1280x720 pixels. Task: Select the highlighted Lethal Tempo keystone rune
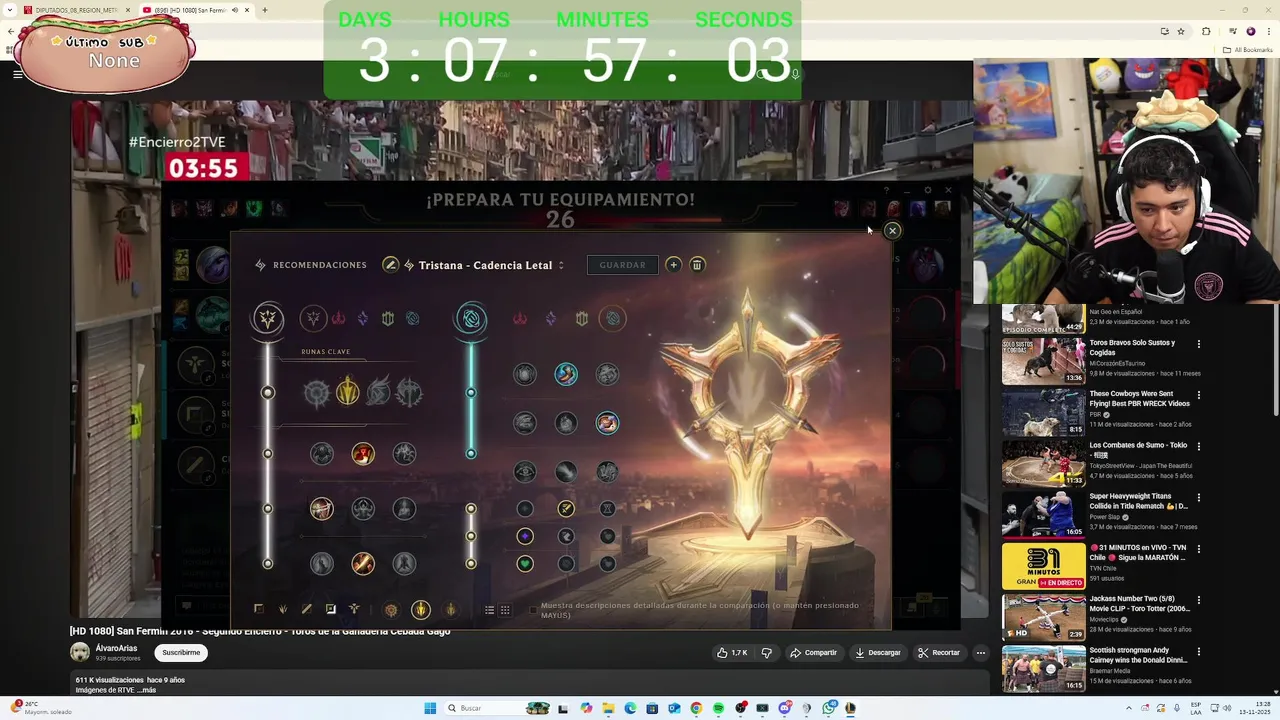(347, 391)
